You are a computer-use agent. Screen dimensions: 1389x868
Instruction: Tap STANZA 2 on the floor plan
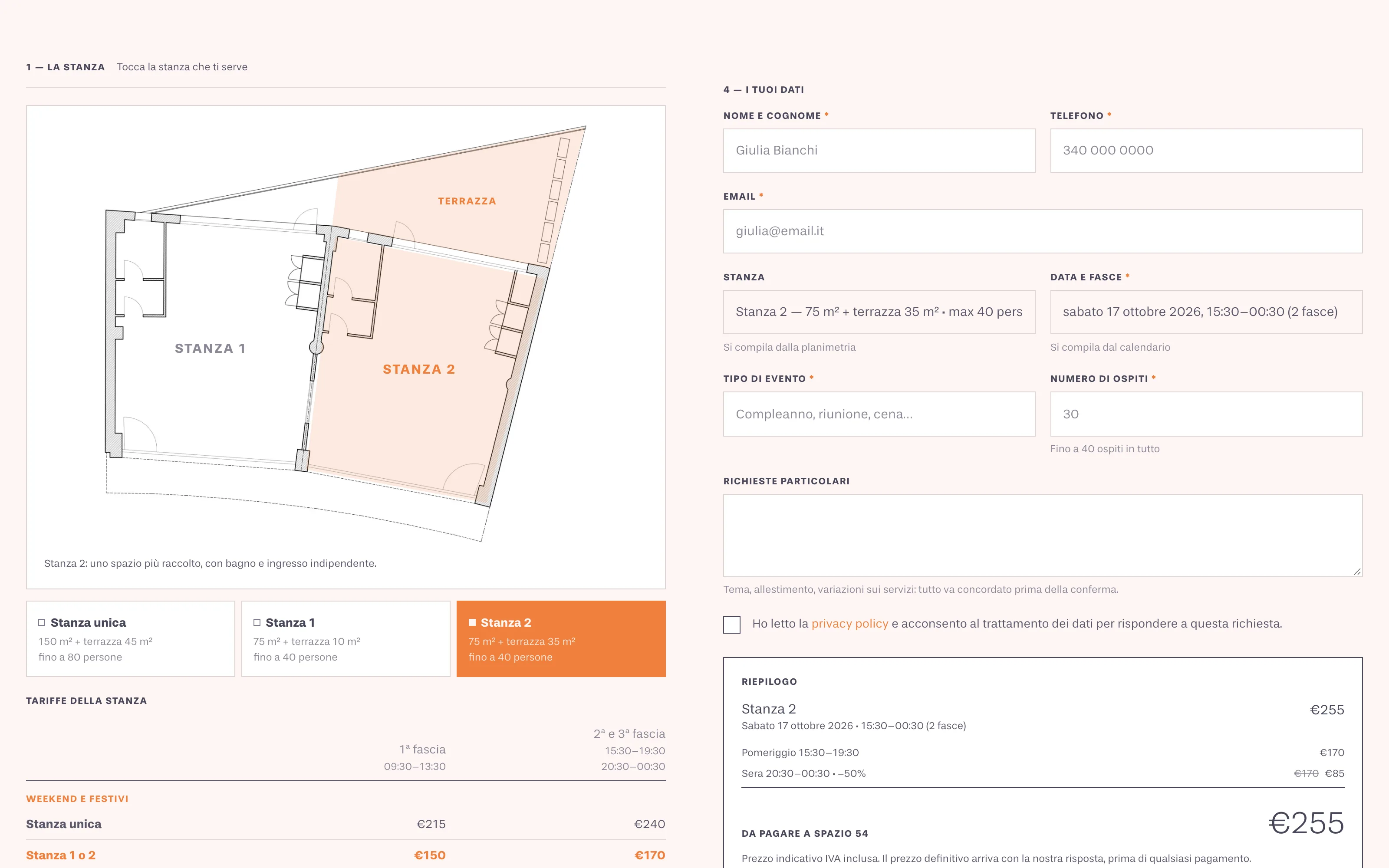[x=419, y=369]
